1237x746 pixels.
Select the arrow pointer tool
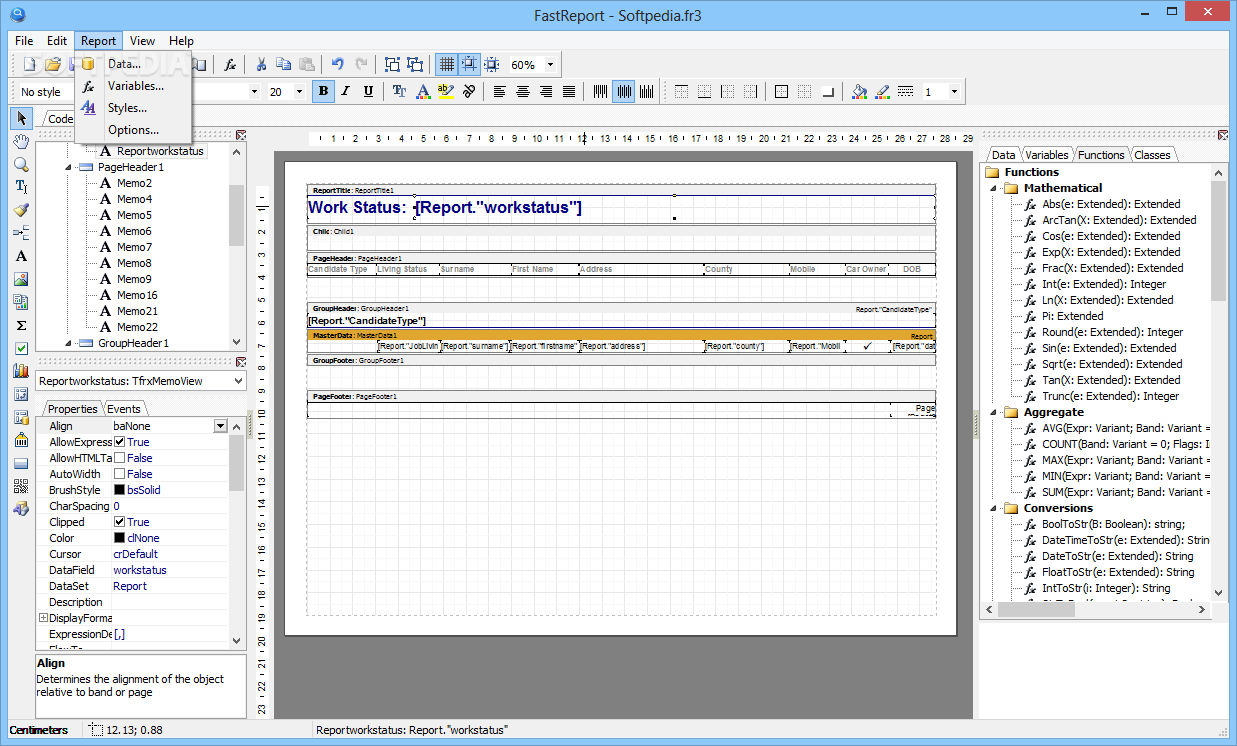tap(22, 119)
